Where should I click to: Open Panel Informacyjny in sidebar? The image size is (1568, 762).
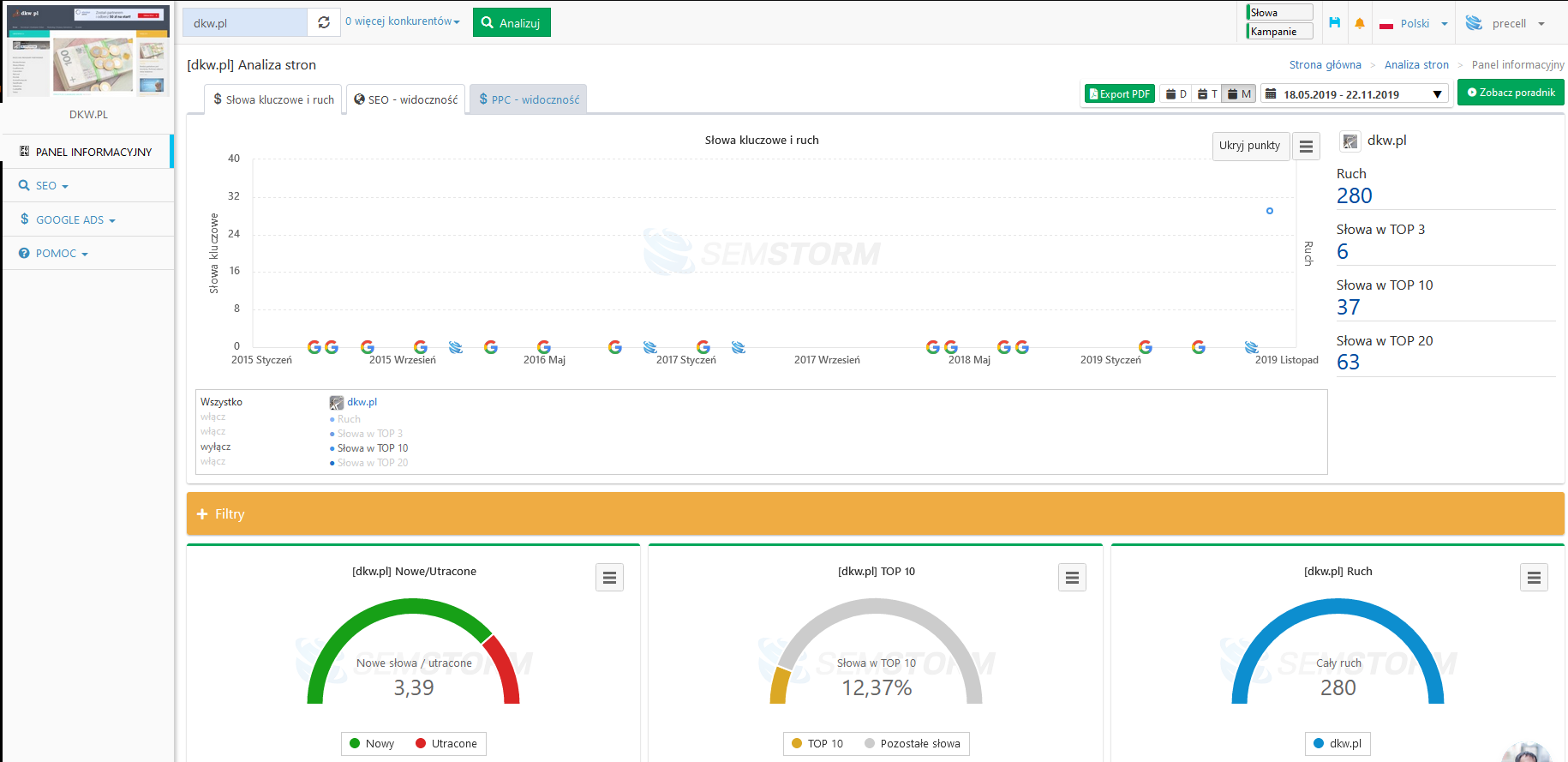87,152
